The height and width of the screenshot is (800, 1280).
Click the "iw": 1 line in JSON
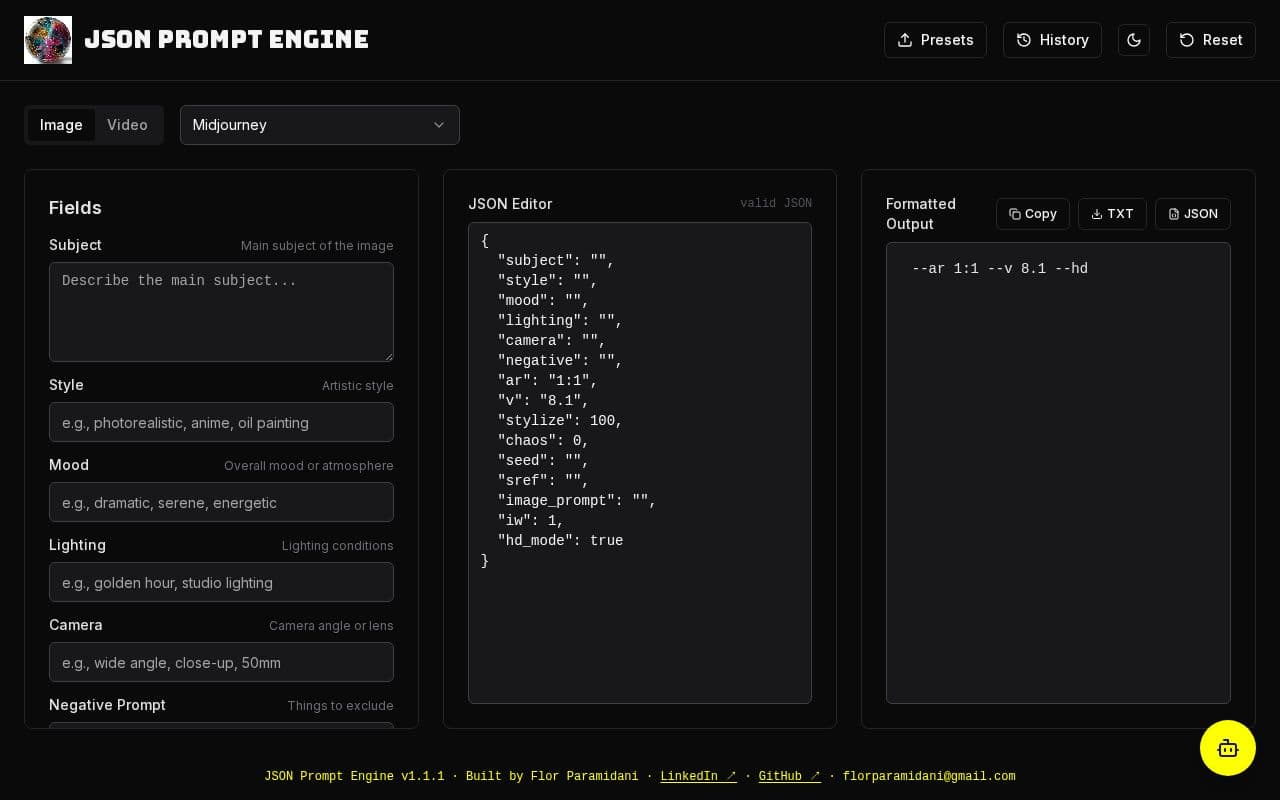[531, 521]
